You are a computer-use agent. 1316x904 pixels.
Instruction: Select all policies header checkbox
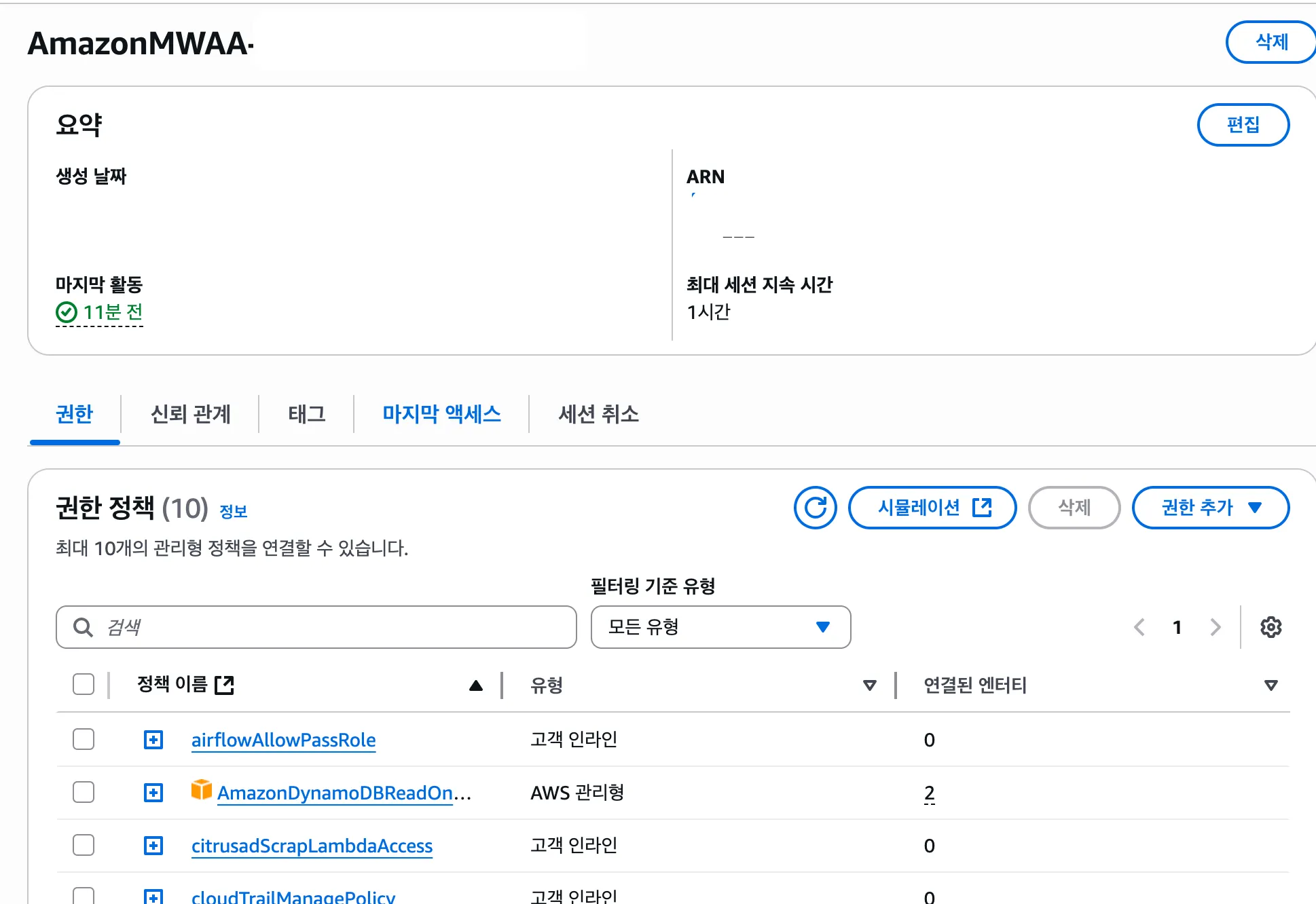coord(84,684)
